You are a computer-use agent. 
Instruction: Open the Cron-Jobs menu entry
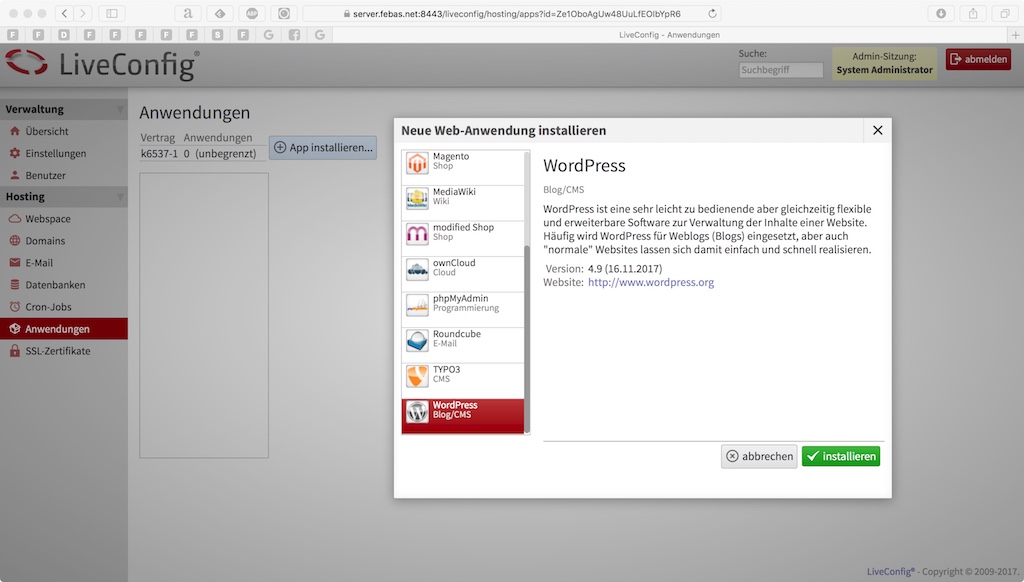click(64, 307)
